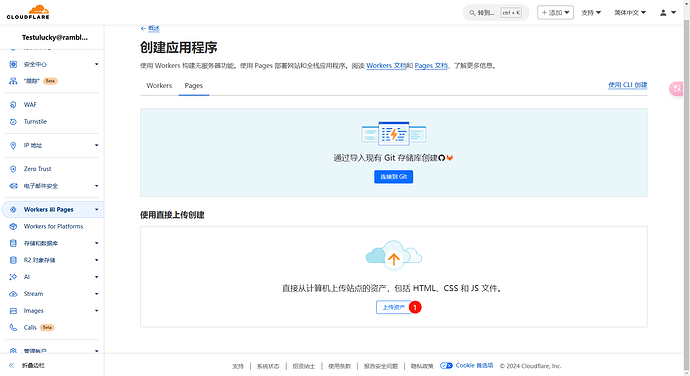Click the R2 对象存储 bucket icon
The height and width of the screenshot is (376, 690).
pos(13,260)
